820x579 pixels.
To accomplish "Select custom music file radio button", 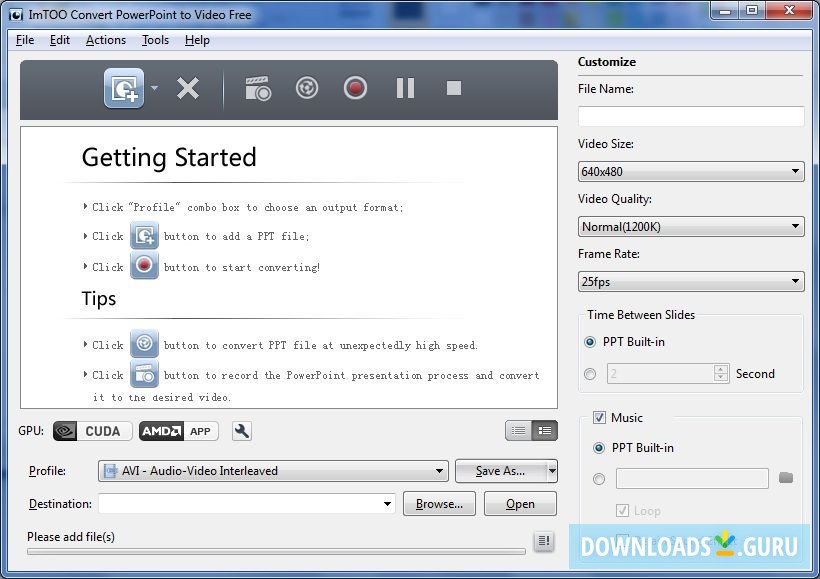I will pyautogui.click(x=599, y=479).
